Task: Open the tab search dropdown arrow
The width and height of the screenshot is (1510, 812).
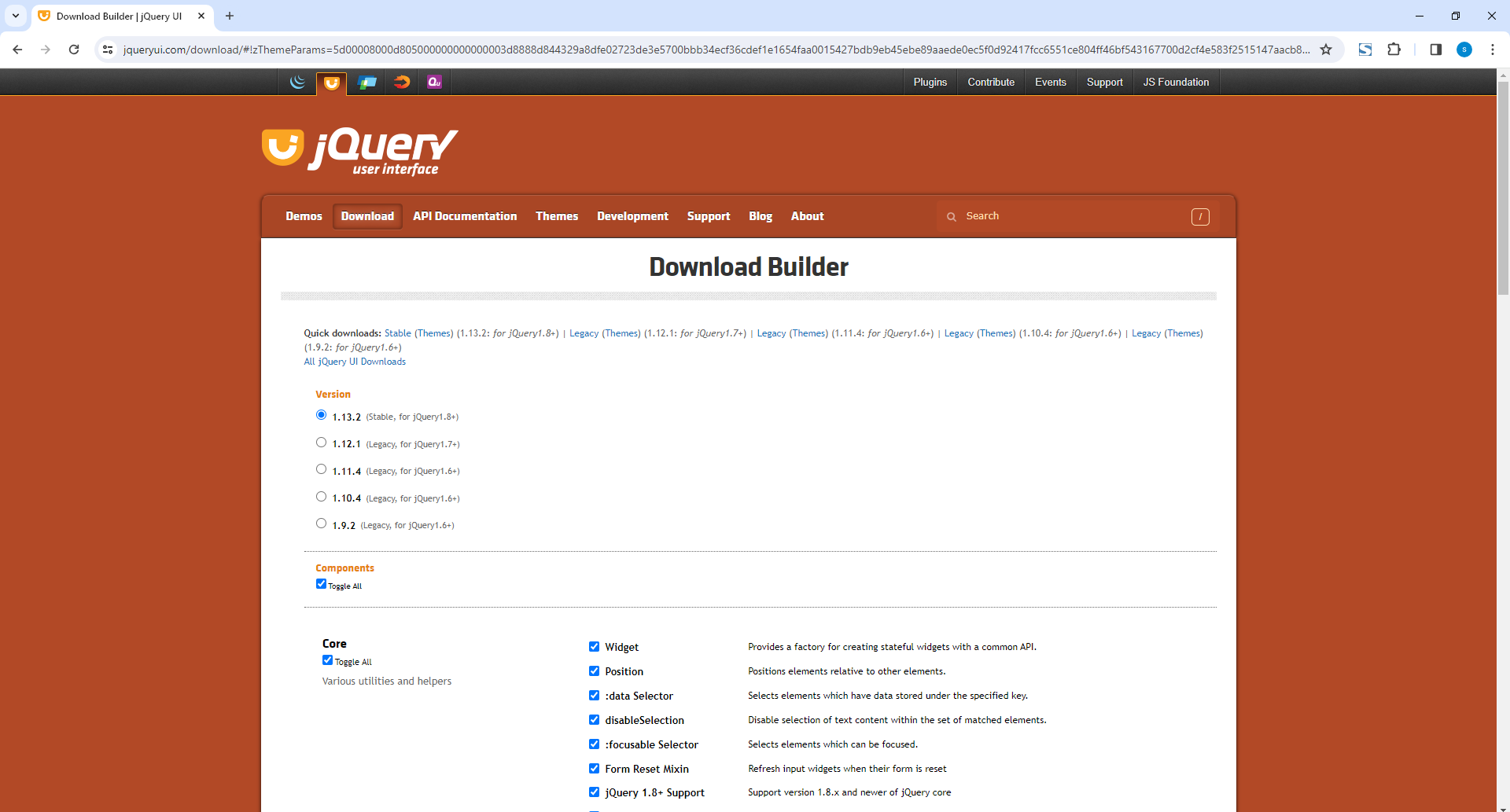Action: coord(16,16)
